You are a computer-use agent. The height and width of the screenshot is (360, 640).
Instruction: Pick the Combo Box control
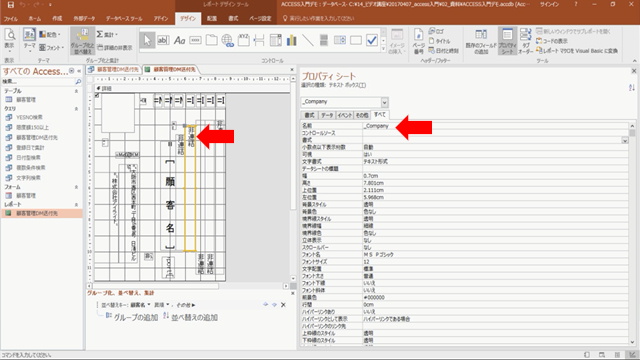pyautogui.click(x=276, y=40)
